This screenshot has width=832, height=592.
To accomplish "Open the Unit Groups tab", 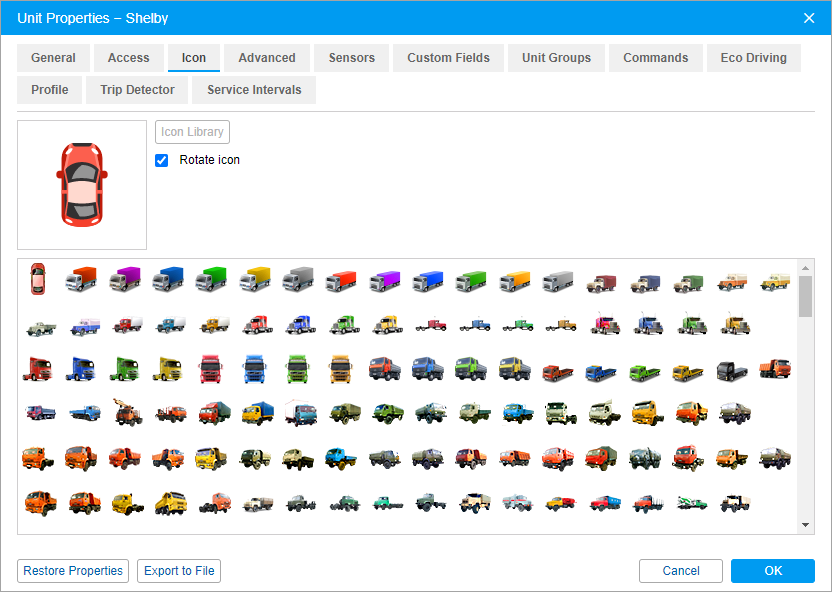I will (556, 58).
